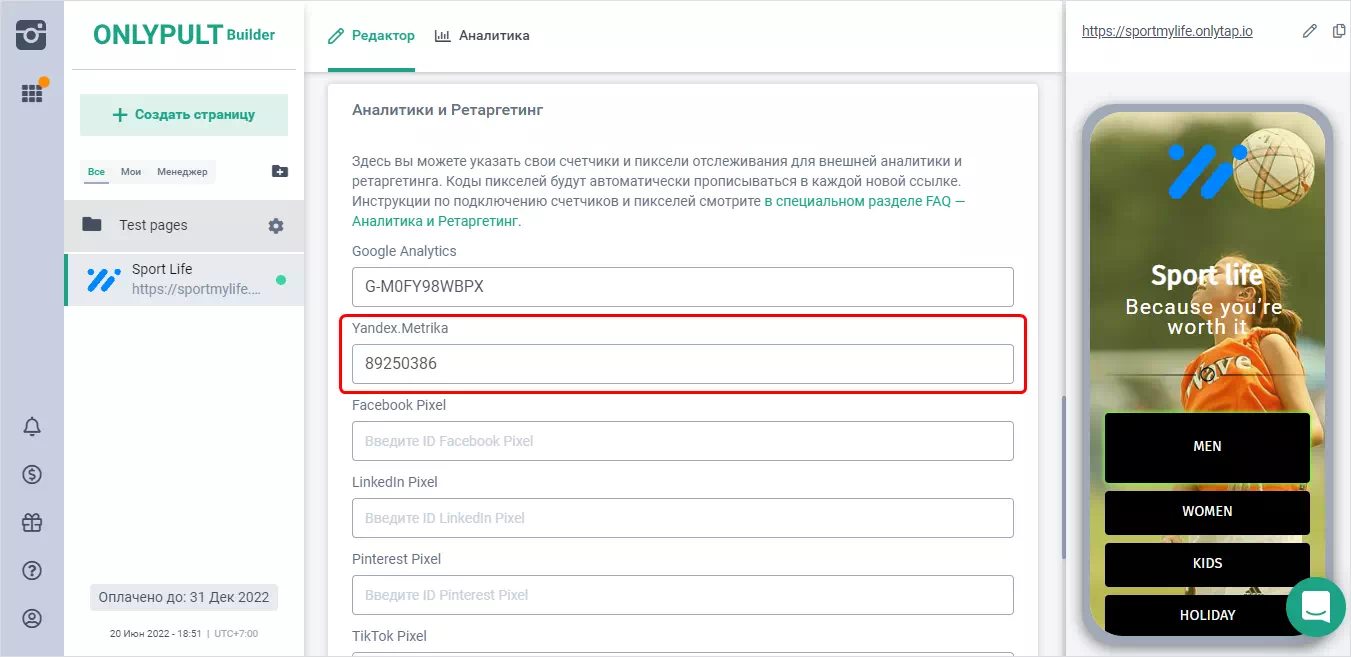Edit the page URL with pencil icon
This screenshot has height=657, width=1351.
[x=1310, y=31]
